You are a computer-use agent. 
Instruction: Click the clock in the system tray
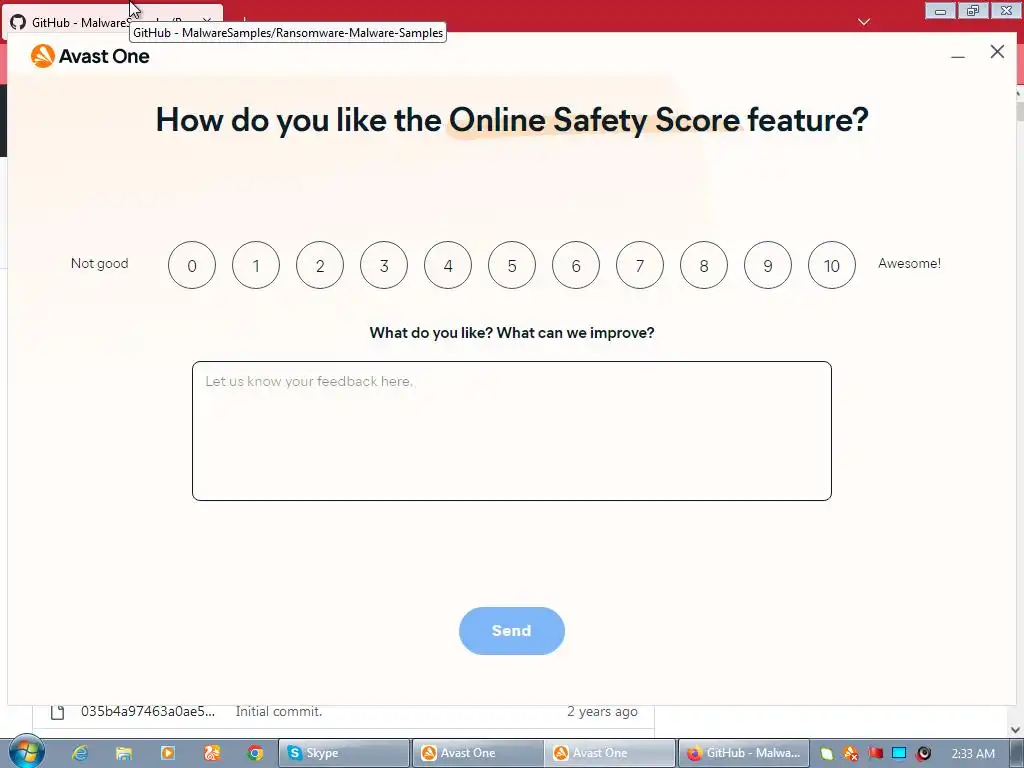[973, 753]
